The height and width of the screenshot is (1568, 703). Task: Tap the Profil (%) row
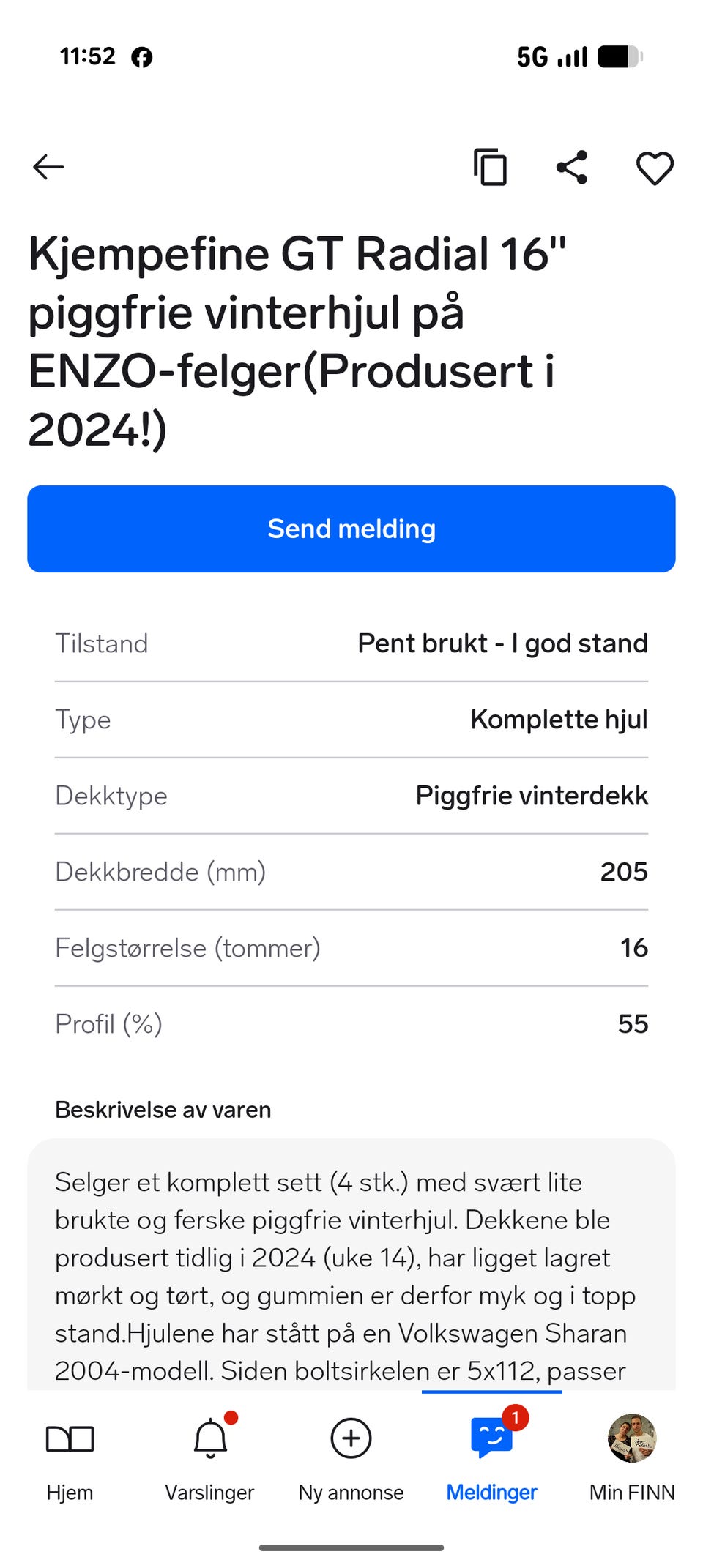351,1024
